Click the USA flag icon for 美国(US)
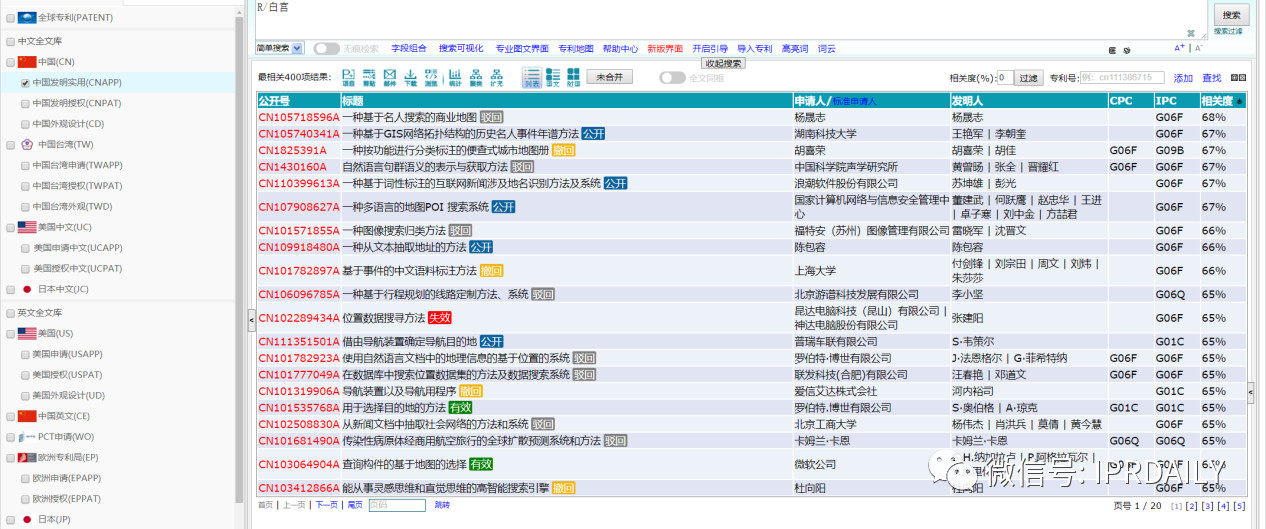The image size is (1266, 529). pyautogui.click(x=27, y=333)
